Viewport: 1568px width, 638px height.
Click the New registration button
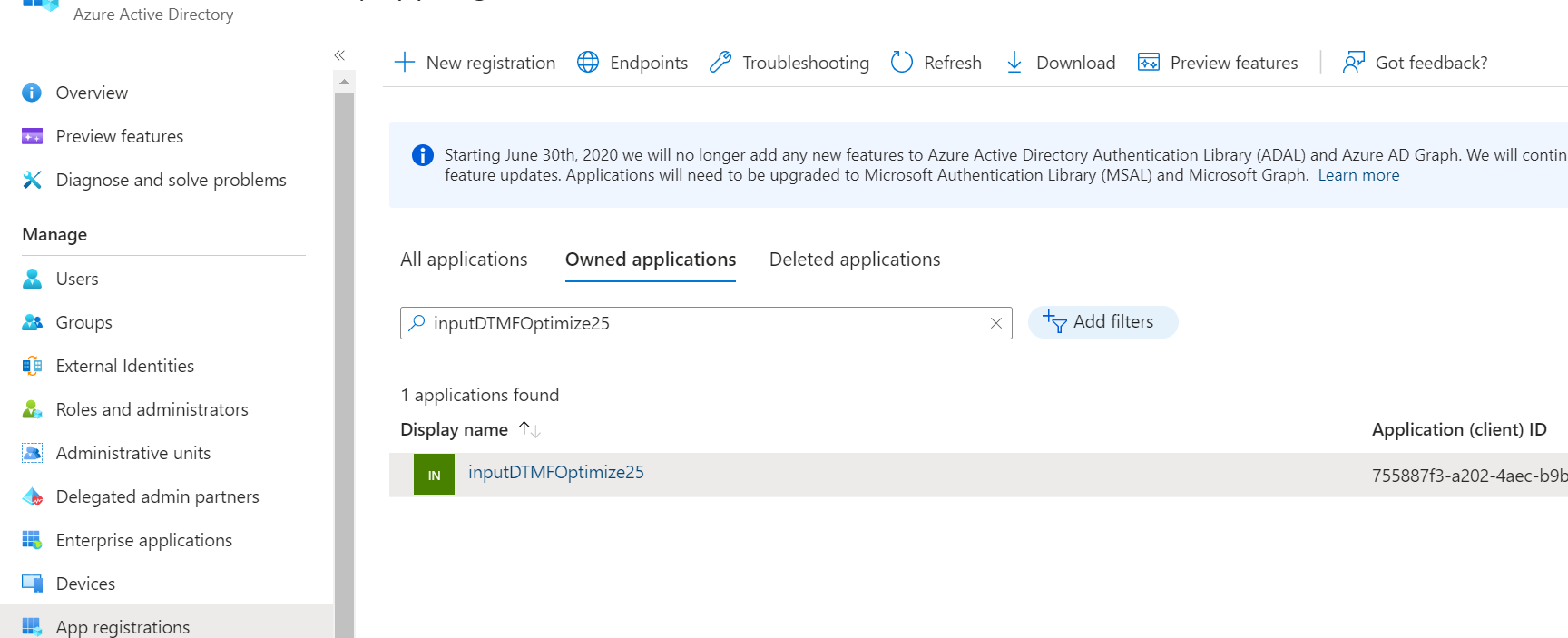[x=475, y=63]
